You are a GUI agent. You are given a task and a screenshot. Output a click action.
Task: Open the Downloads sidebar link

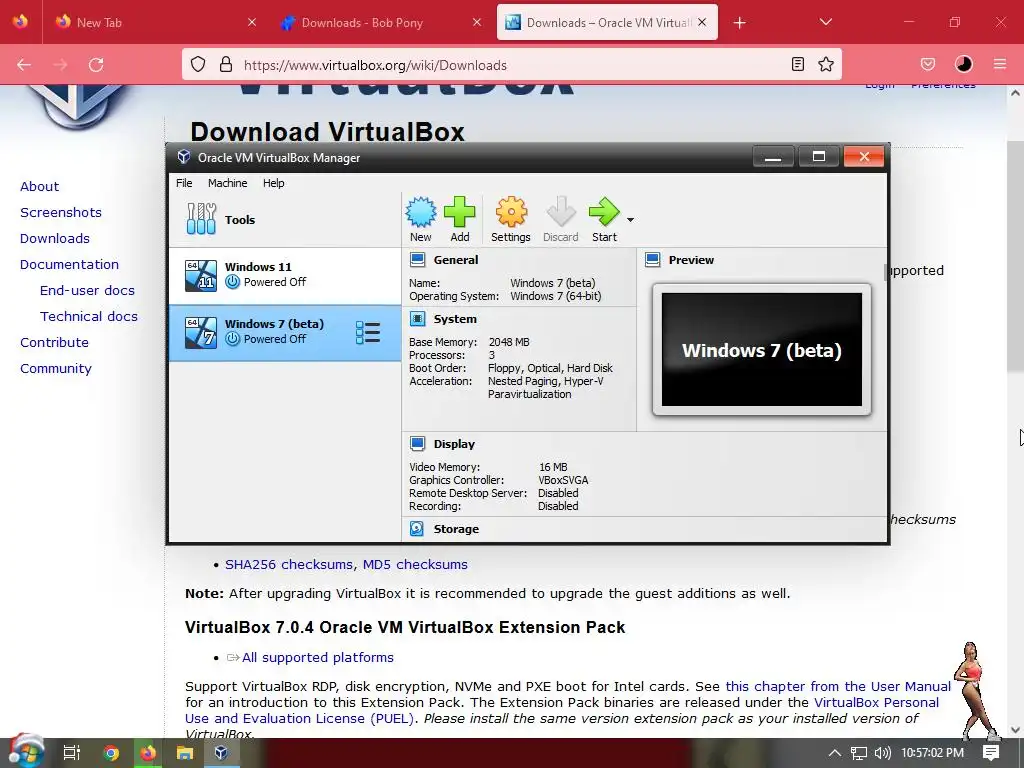point(55,238)
